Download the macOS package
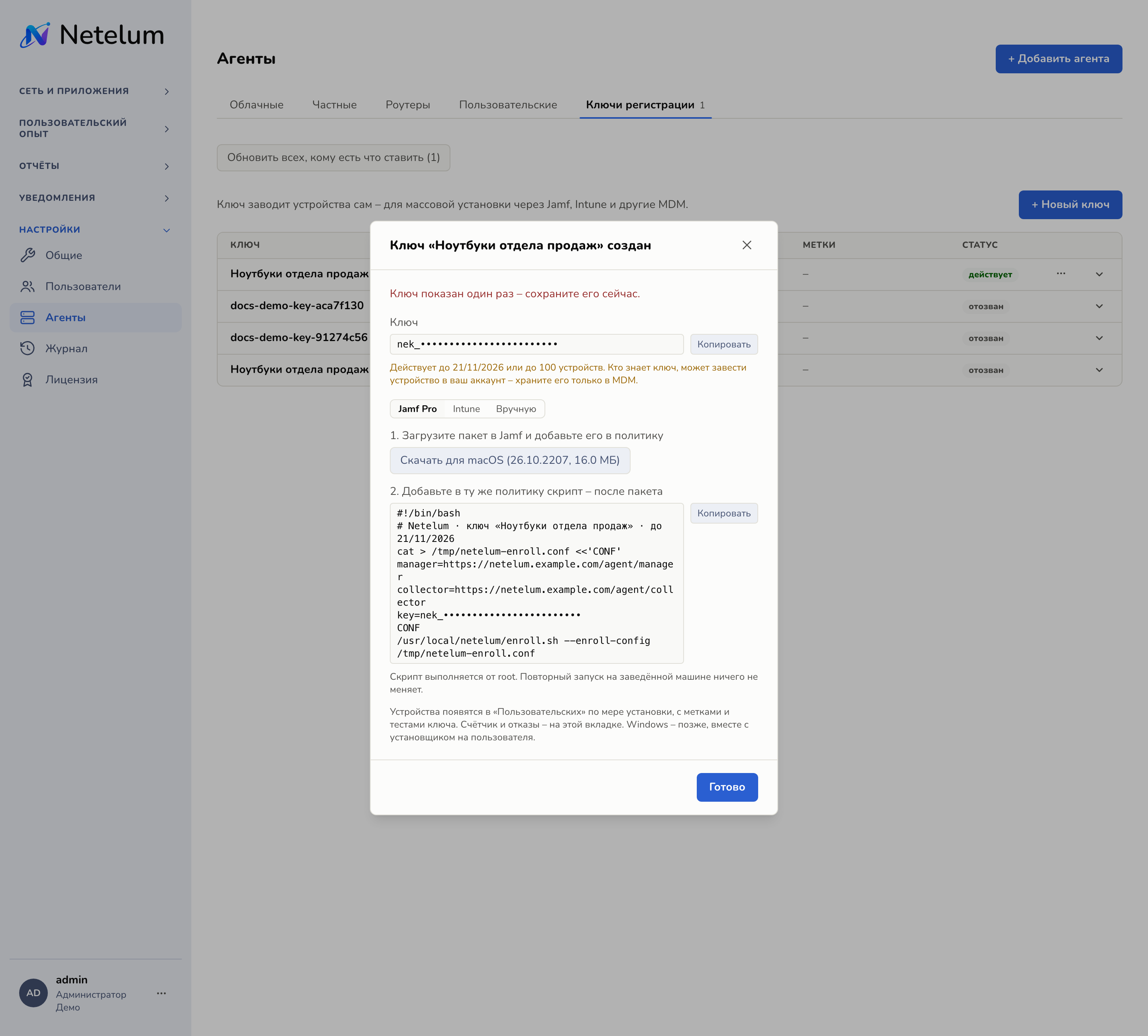This screenshot has height=1036, width=1148. pyautogui.click(x=510, y=461)
